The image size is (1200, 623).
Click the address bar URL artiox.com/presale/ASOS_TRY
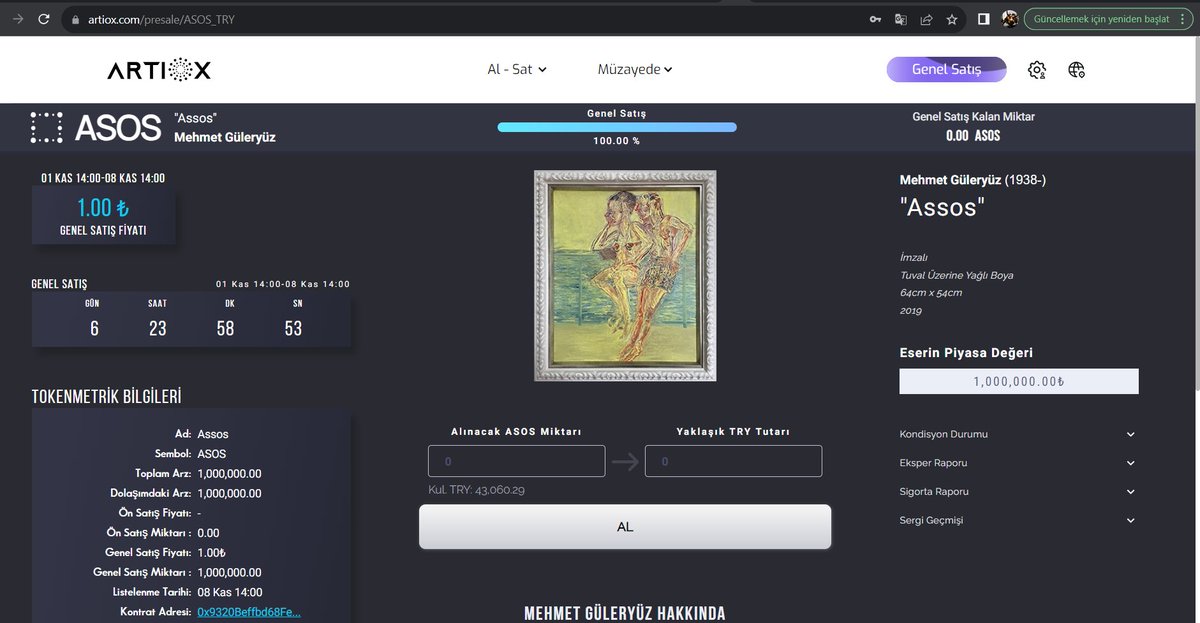pos(162,19)
